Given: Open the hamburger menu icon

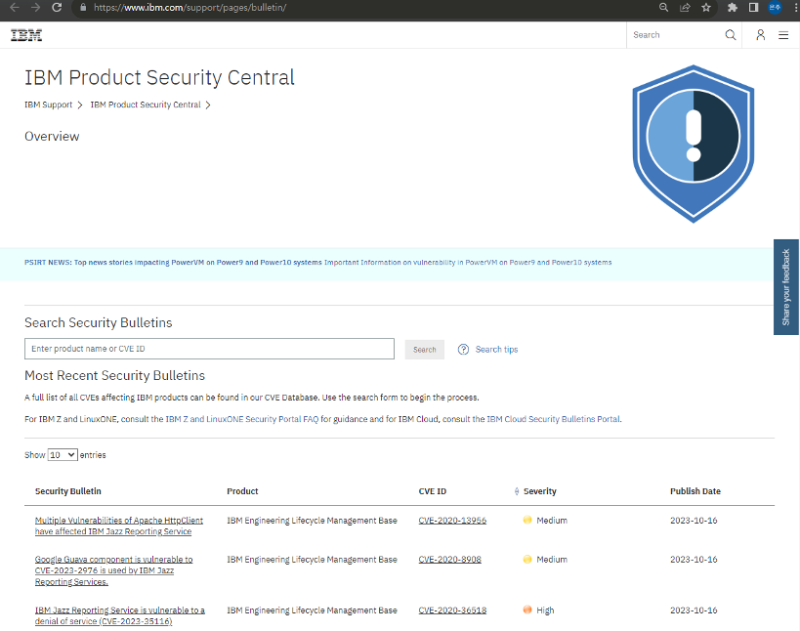Looking at the screenshot, I should point(783,35).
